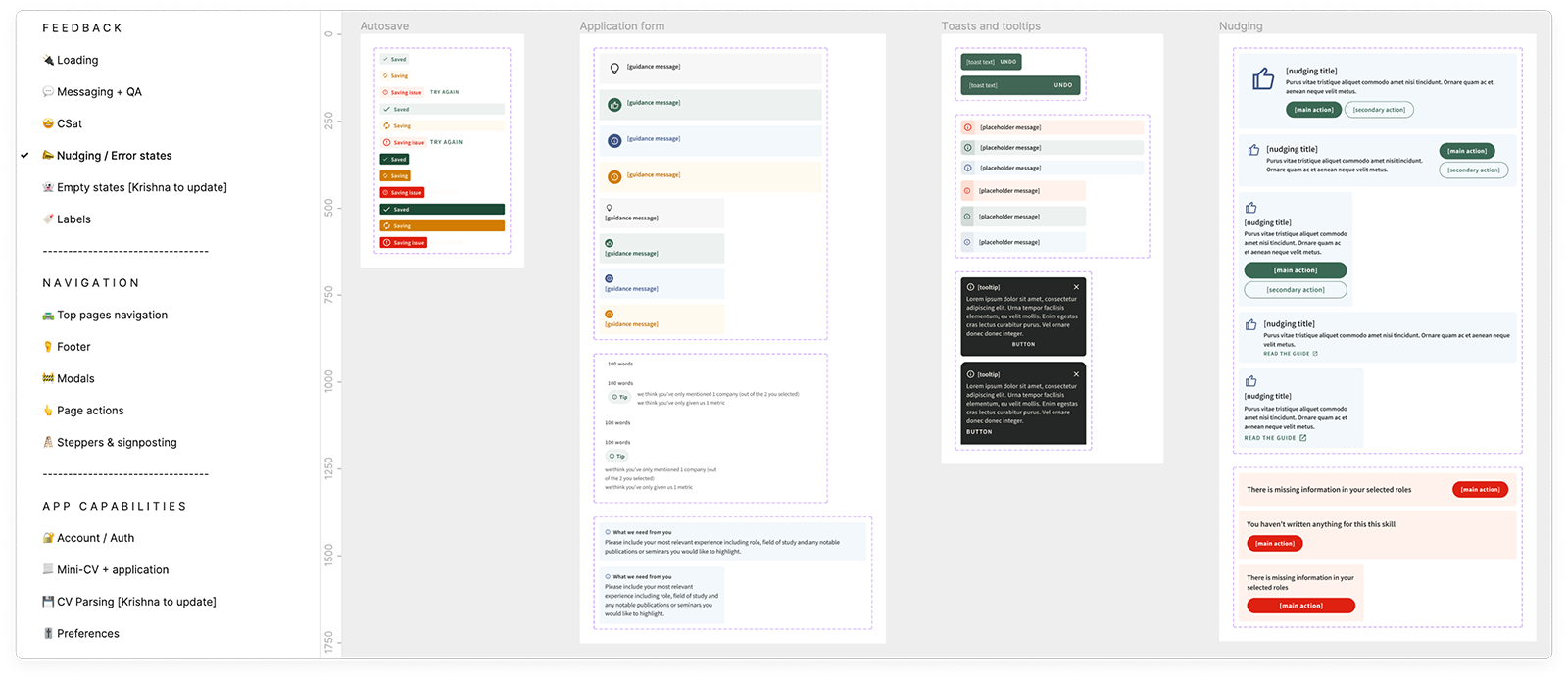Screen dimensions: 1568x681
Task: Click [main action] in the top nudging card
Action: (1313, 110)
